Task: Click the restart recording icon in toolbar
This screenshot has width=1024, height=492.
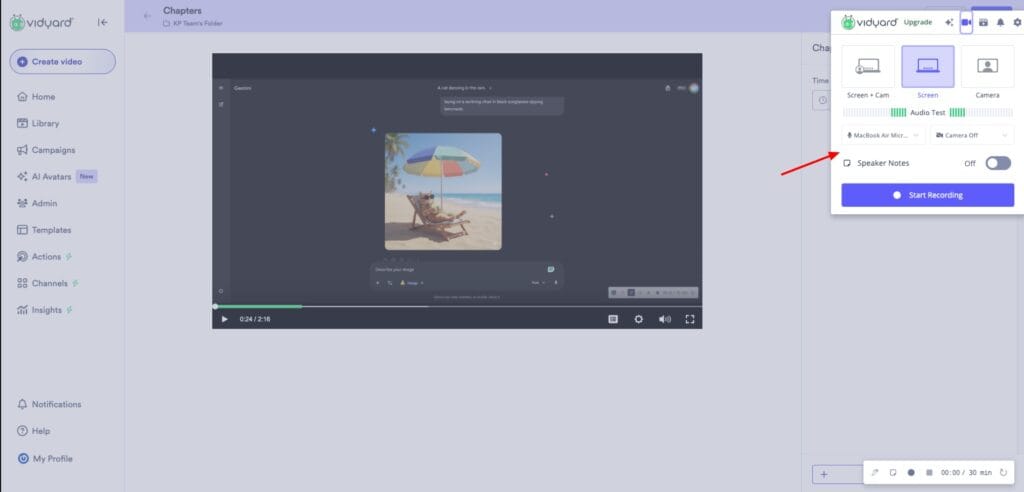Action: click(1003, 472)
